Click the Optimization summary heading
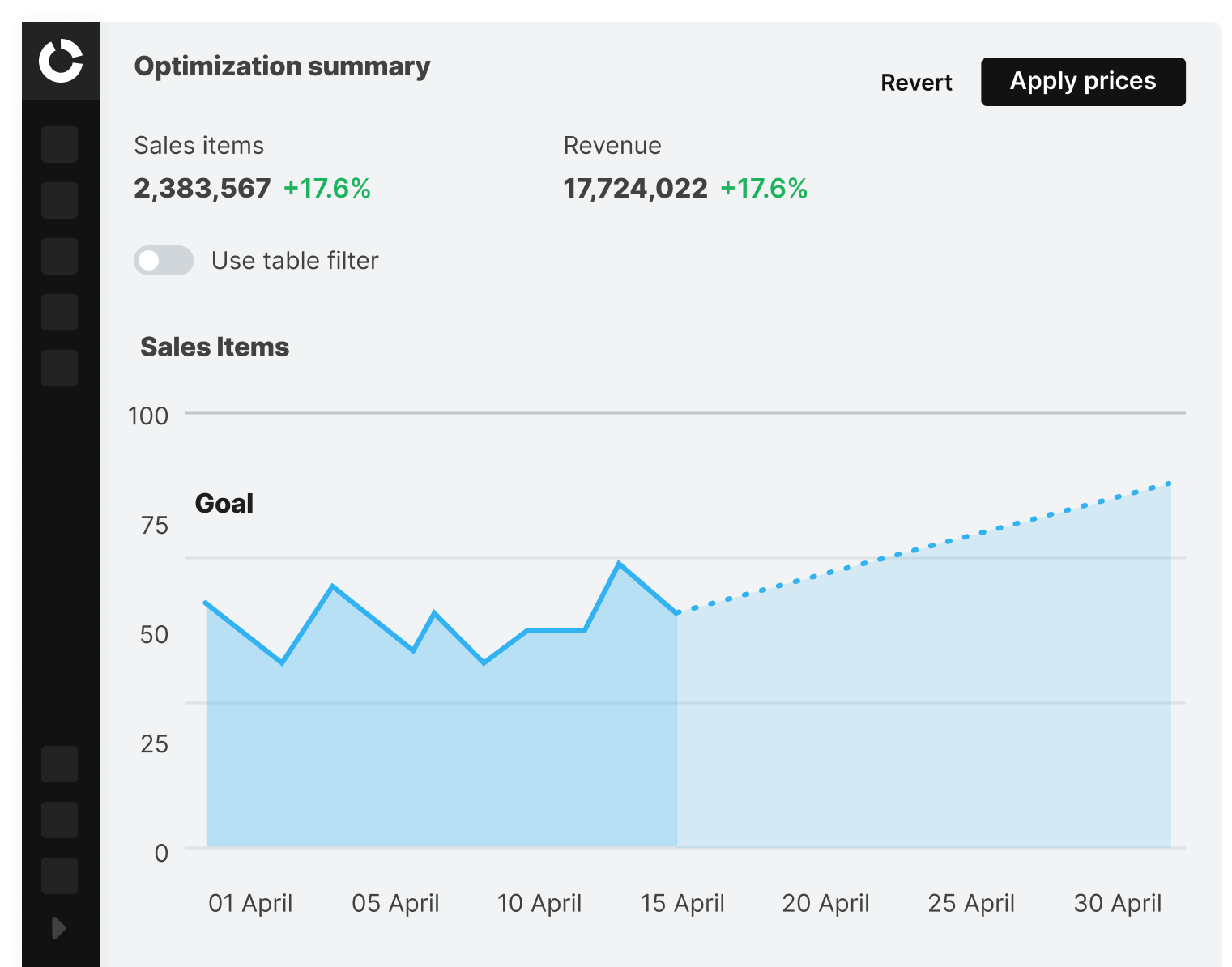Image resolution: width=1232 pixels, height=967 pixels. (282, 66)
